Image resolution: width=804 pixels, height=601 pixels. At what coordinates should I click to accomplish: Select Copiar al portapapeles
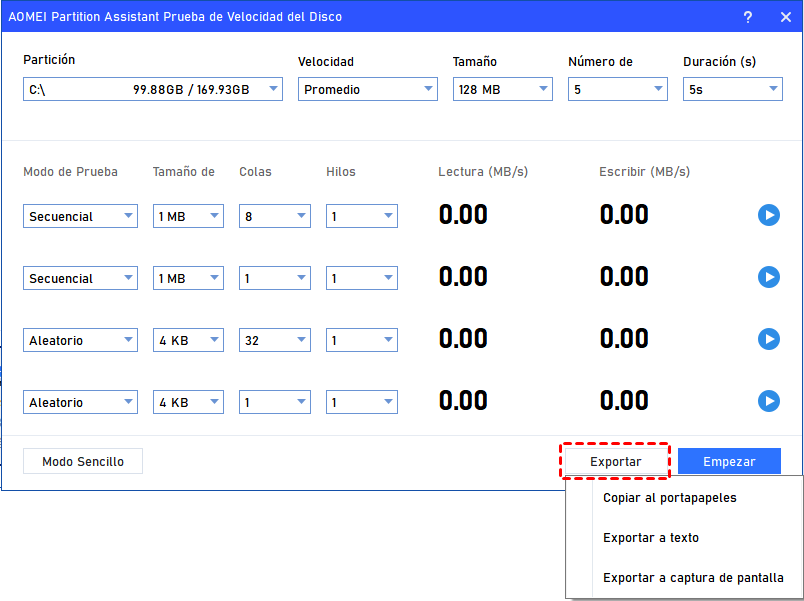pos(669,498)
